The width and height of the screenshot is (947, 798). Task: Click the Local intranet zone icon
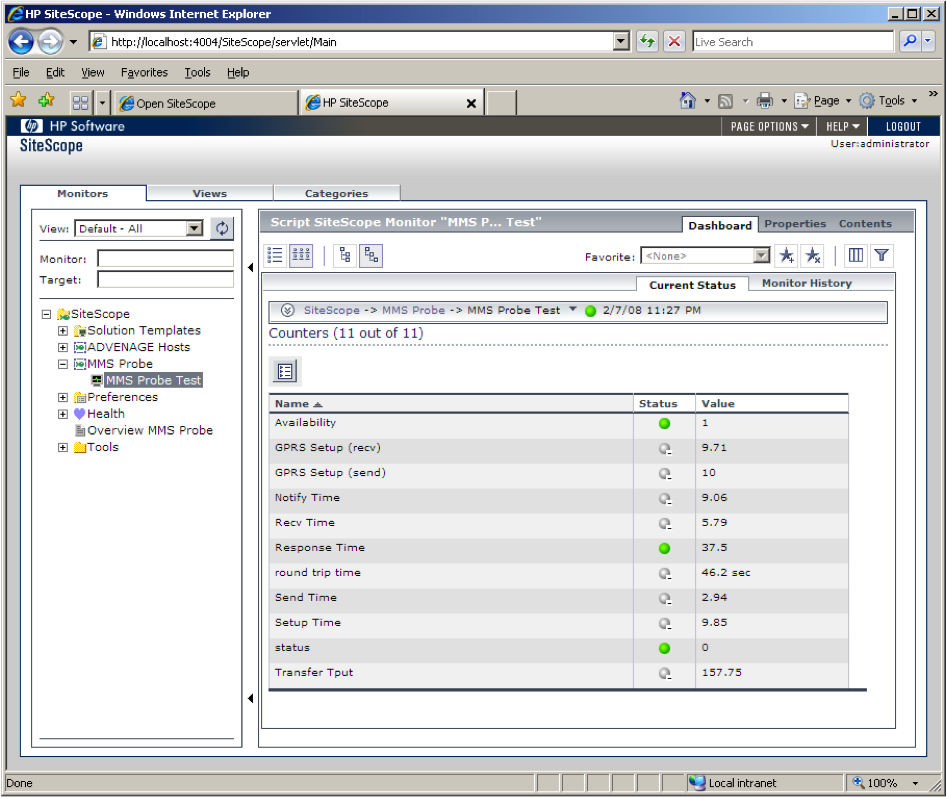(x=697, y=783)
